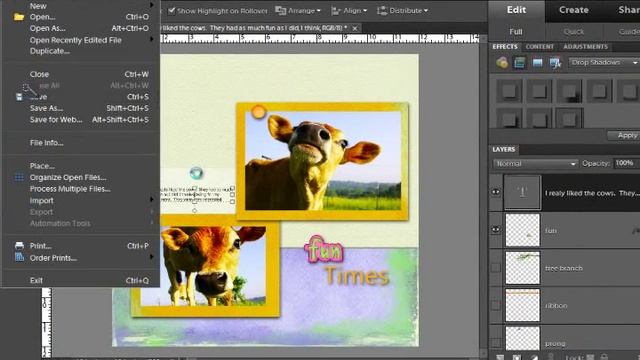Click the Align icon in options bar
This screenshot has height=360, width=640.
tap(336, 11)
